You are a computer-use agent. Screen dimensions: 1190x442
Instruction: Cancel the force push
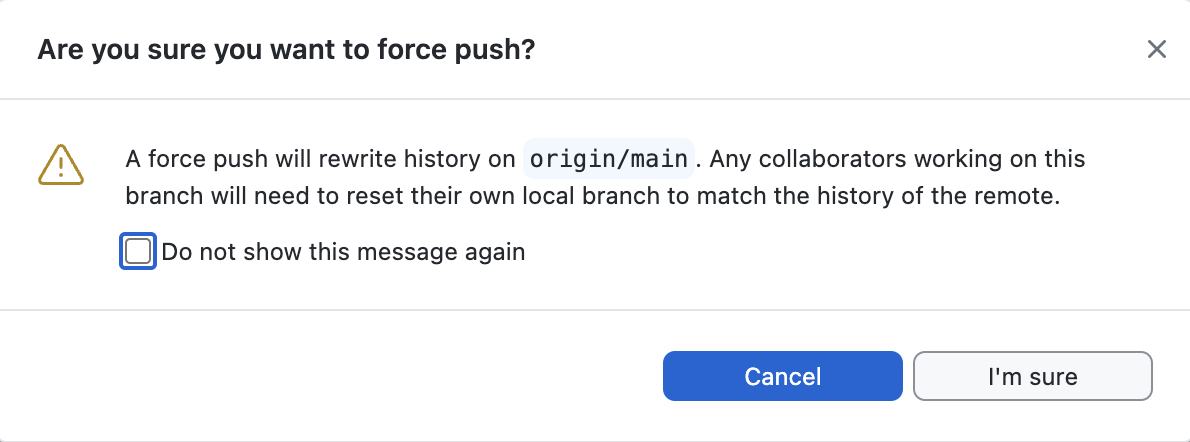(782, 376)
